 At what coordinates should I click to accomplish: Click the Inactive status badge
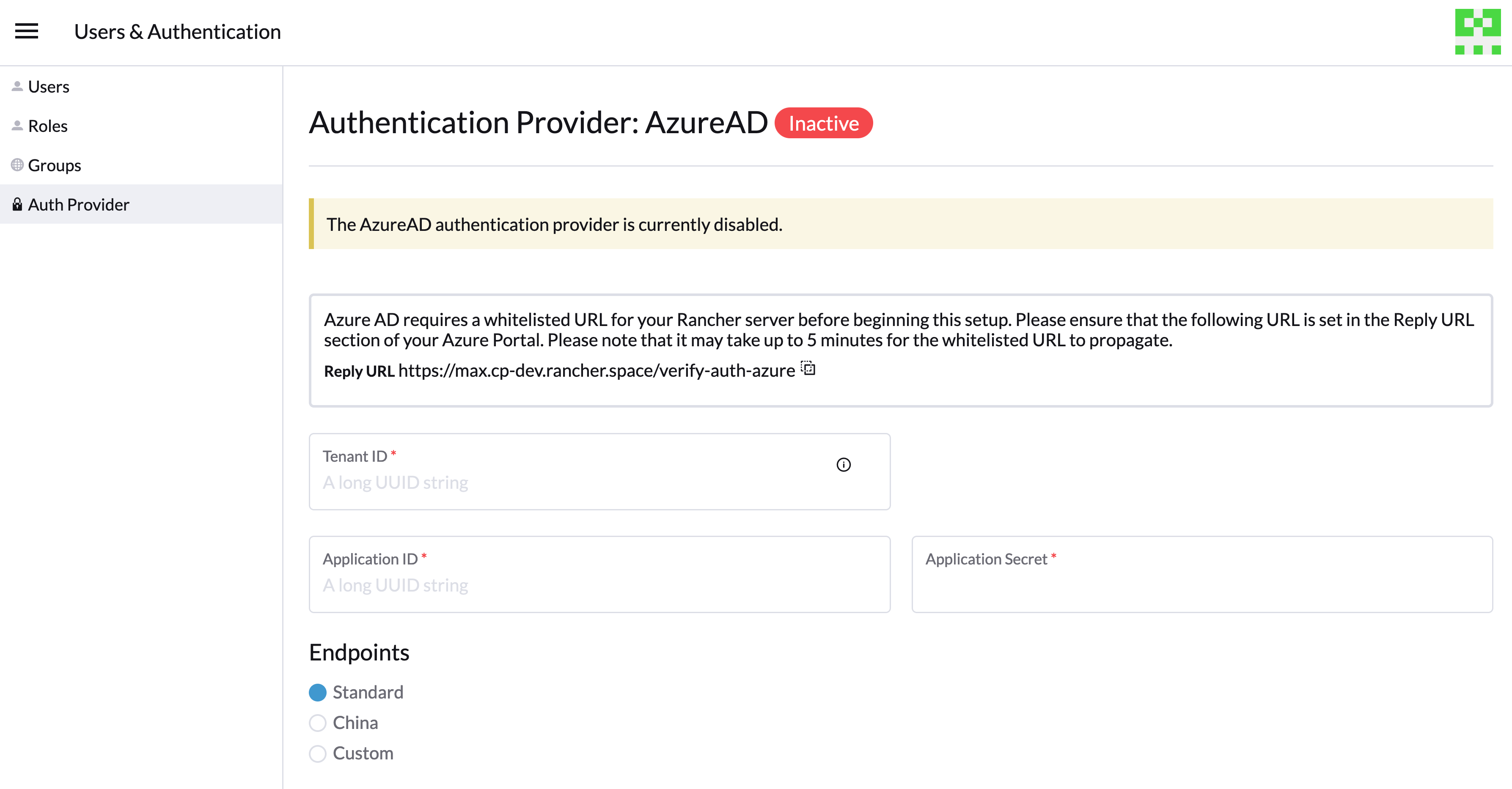point(824,123)
